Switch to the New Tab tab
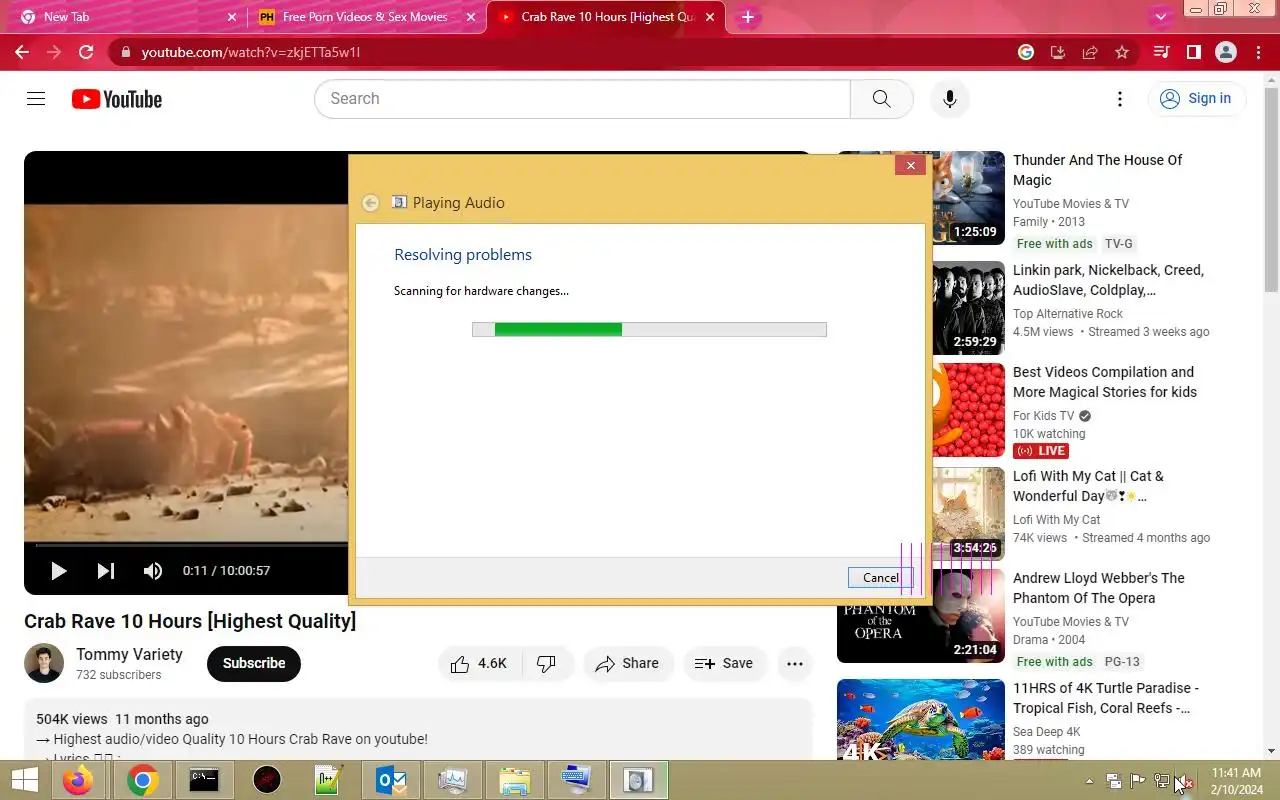 click(x=125, y=17)
